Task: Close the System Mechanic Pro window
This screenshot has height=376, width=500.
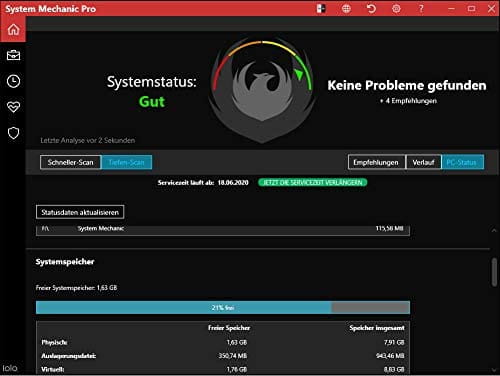Action: click(491, 9)
